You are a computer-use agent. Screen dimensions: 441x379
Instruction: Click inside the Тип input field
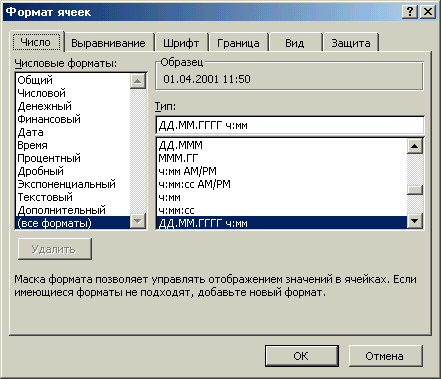coord(290,125)
